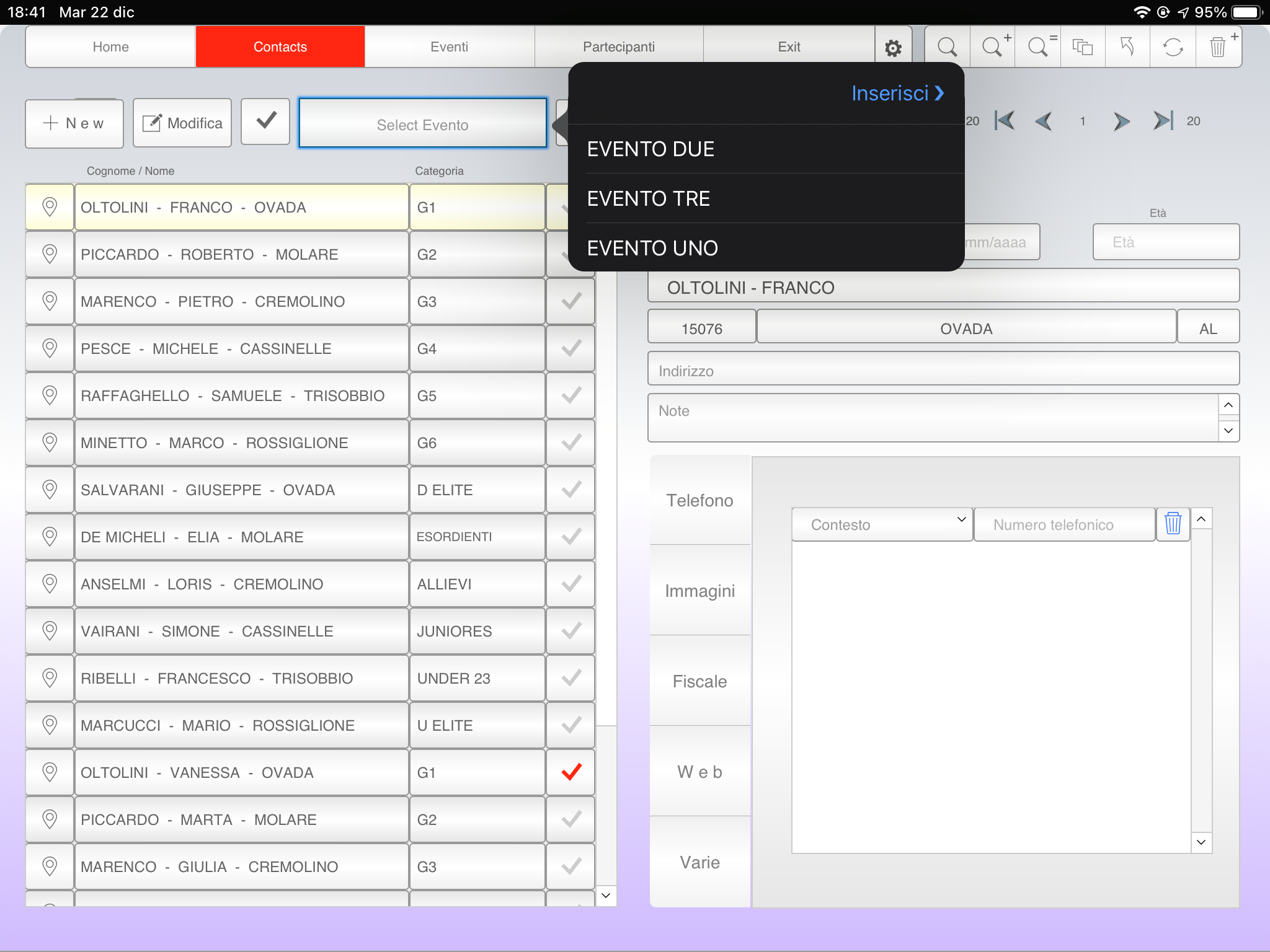Click the trash-plus icon in top toolbar

[x=1219, y=47]
